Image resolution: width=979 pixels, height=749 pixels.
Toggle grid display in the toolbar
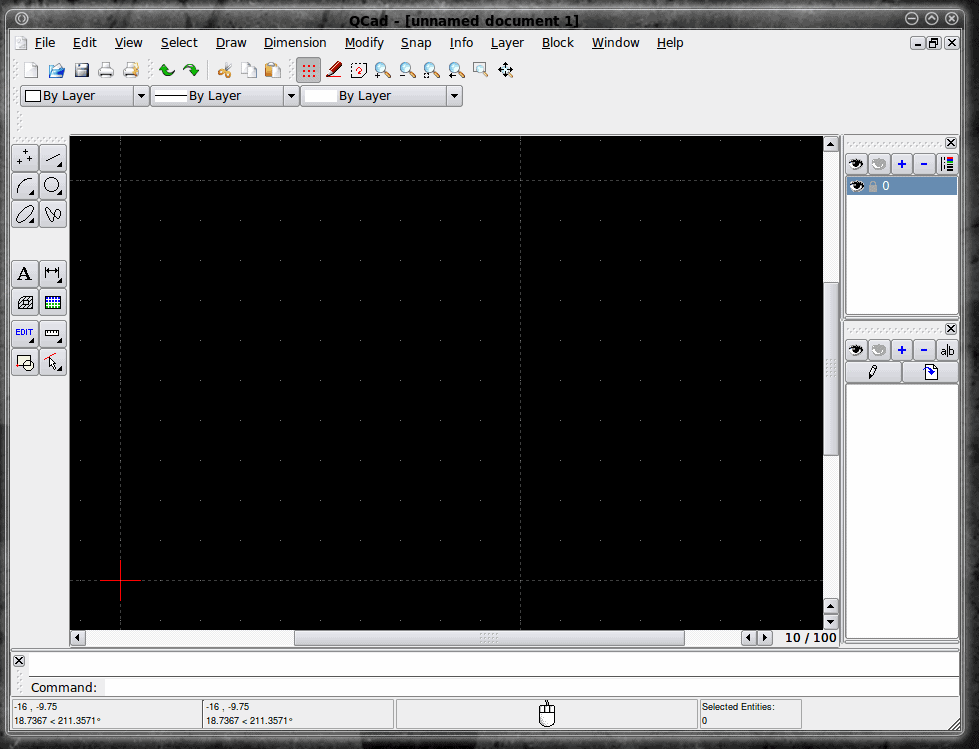click(x=308, y=70)
